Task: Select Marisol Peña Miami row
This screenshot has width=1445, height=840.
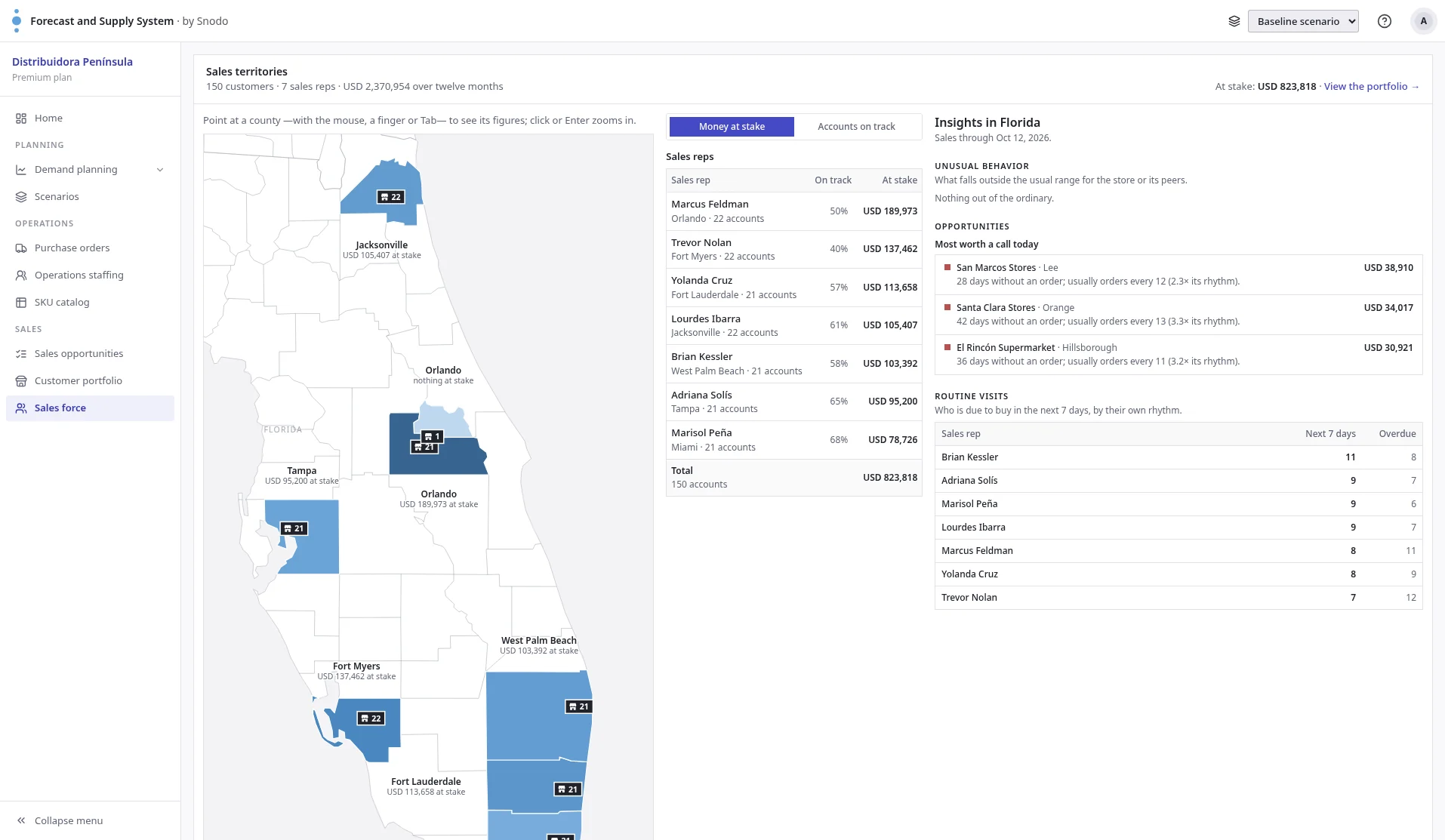Action: tap(793, 440)
